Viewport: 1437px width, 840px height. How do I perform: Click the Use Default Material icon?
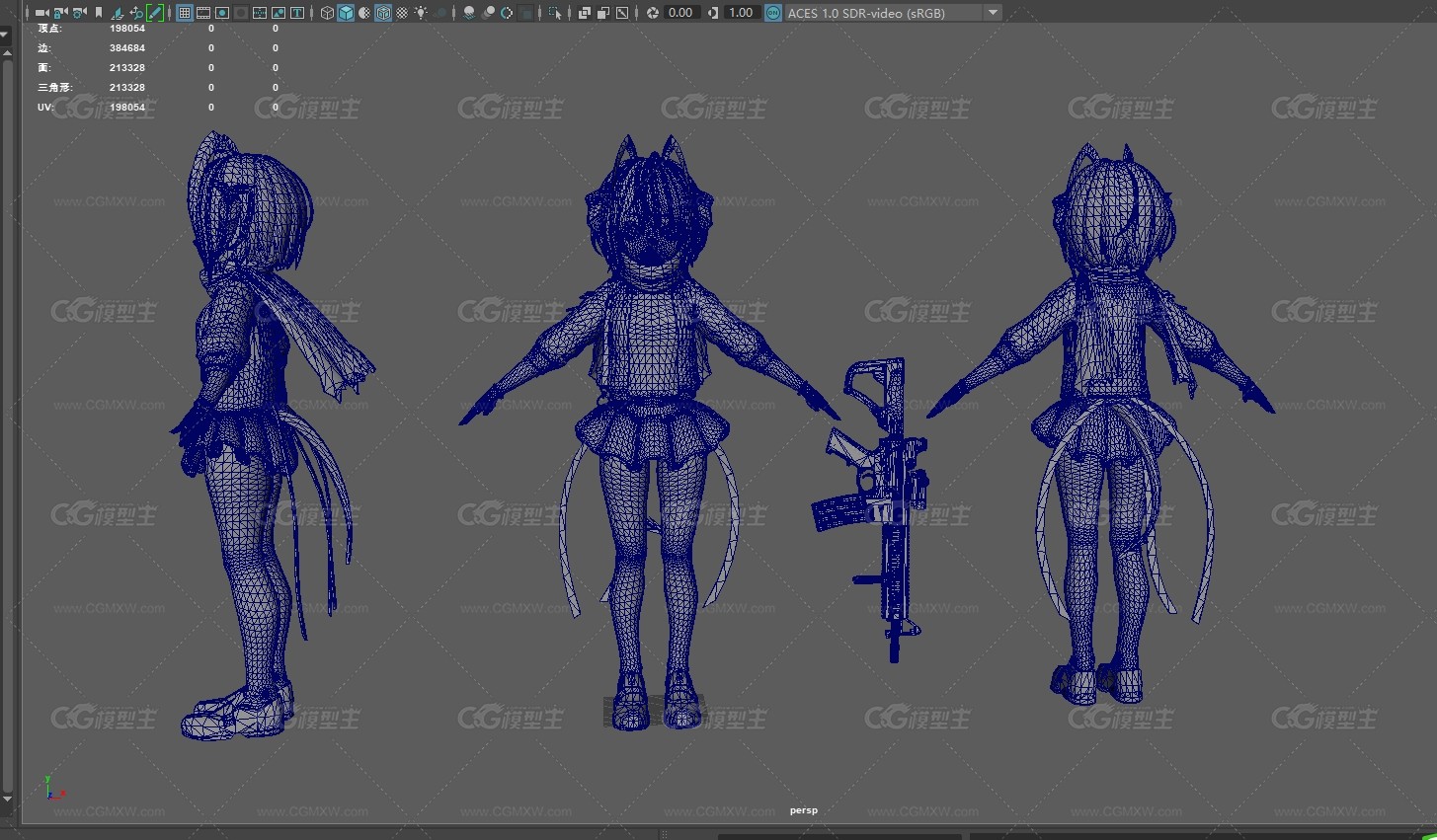tap(364, 13)
